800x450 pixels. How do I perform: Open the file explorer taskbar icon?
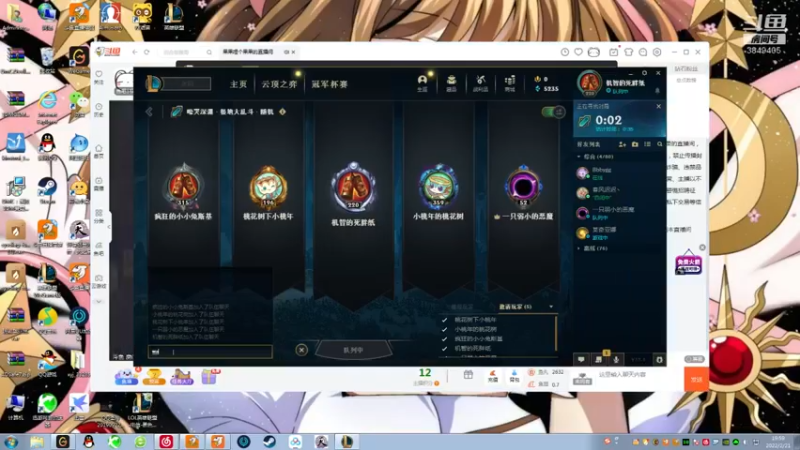coord(37,442)
